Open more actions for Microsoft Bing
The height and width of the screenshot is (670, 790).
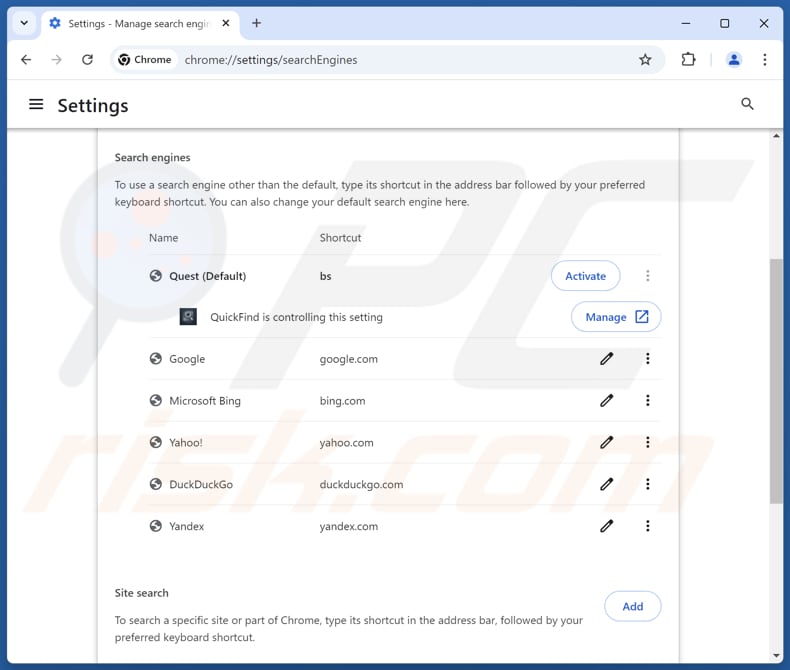click(647, 400)
